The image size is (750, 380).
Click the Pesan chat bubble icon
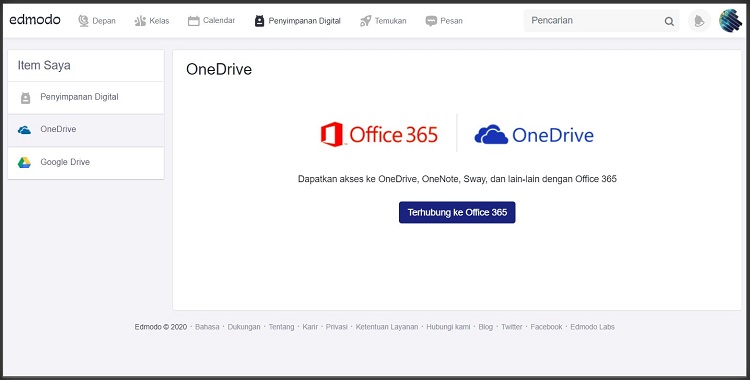431,21
